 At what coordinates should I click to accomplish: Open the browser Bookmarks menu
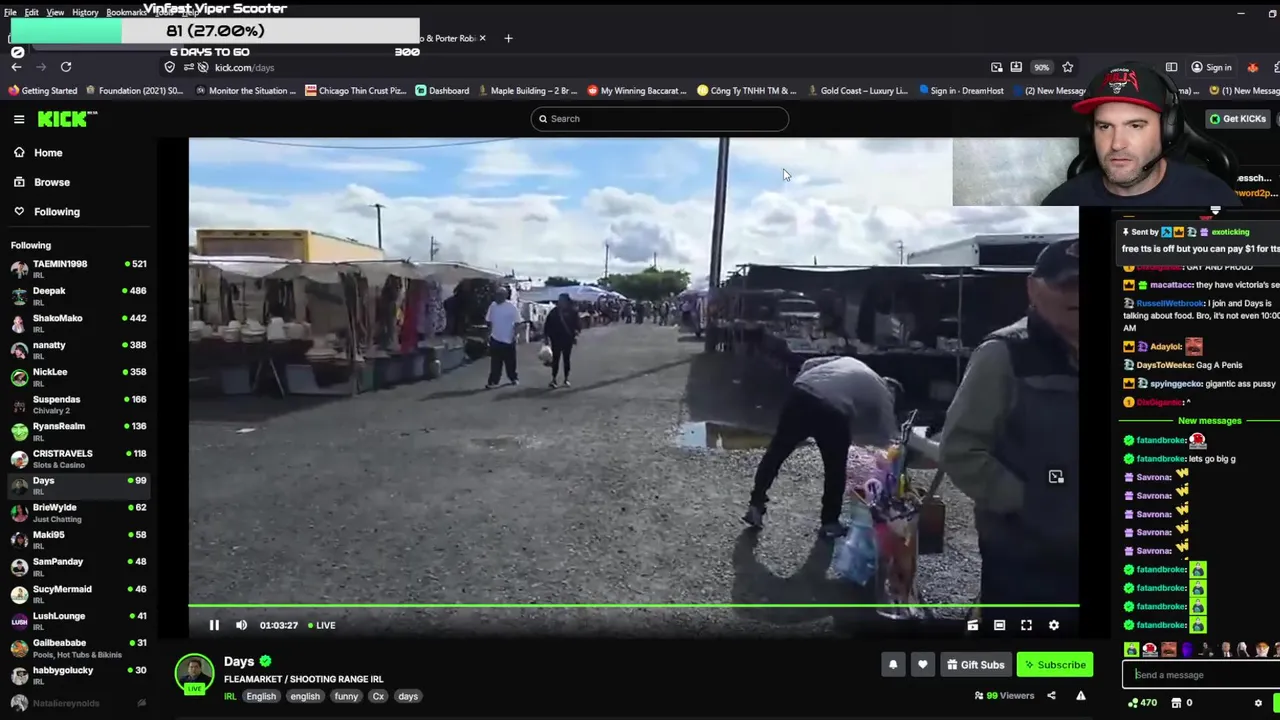[126, 13]
